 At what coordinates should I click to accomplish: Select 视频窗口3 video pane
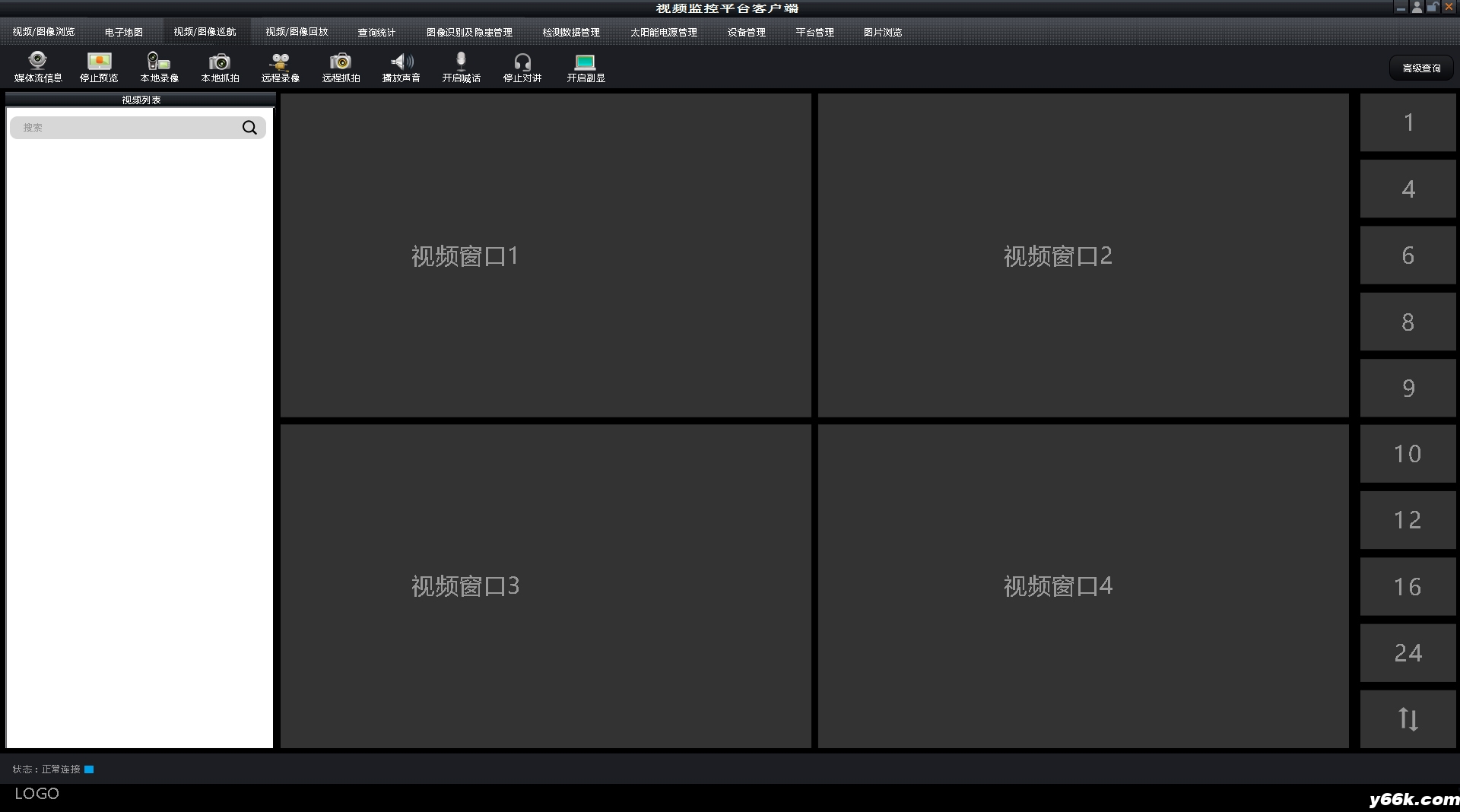tap(546, 586)
